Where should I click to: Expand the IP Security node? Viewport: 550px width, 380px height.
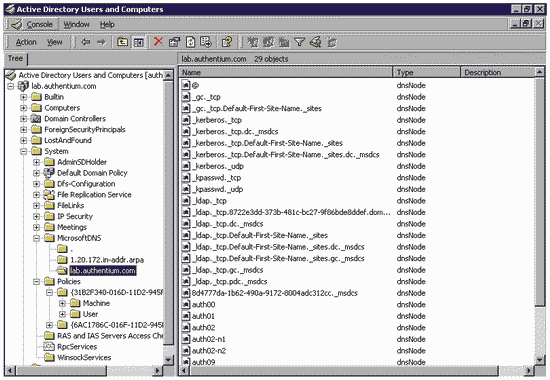click(36, 216)
